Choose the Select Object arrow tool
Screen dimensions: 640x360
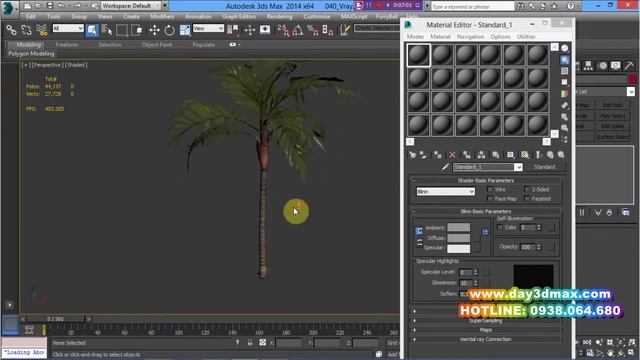click(x=92, y=30)
